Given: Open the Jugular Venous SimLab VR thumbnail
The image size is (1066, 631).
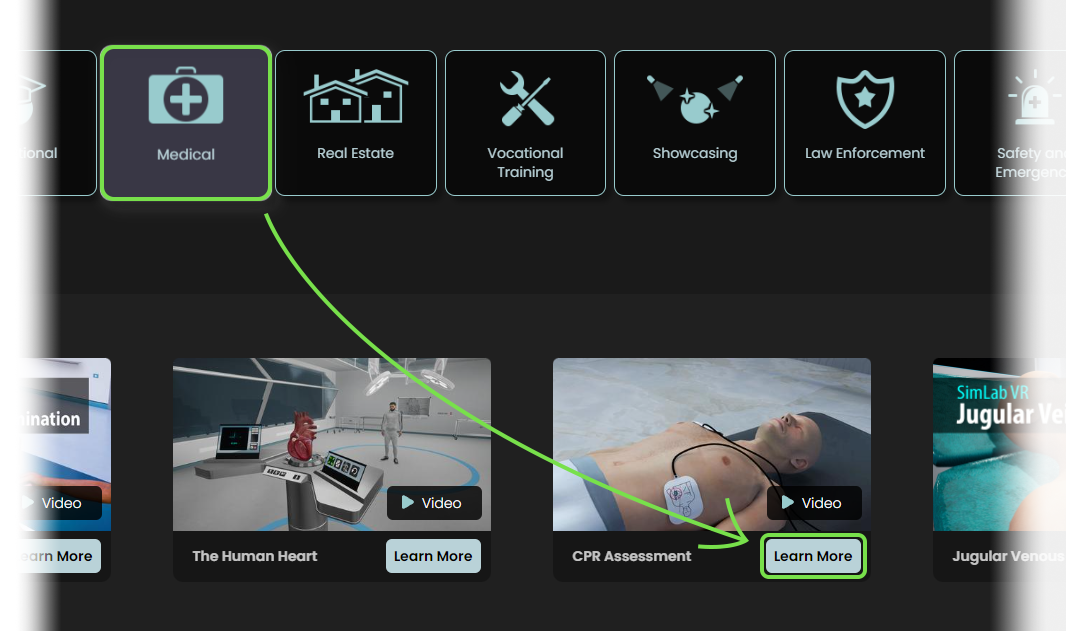Looking at the screenshot, I should pos(999,445).
